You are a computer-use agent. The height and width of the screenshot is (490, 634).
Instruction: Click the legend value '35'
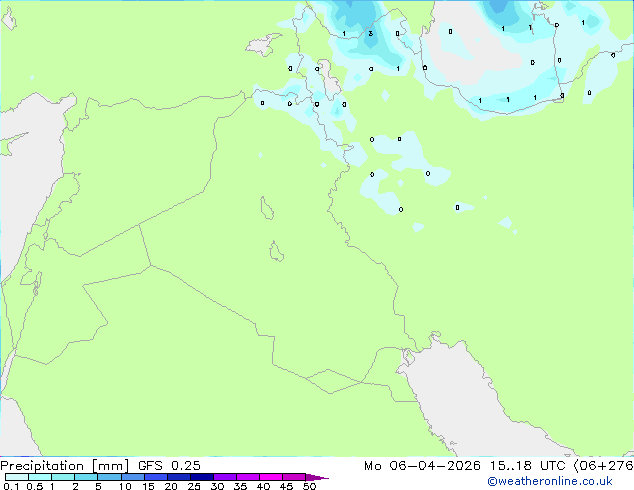tap(240, 486)
